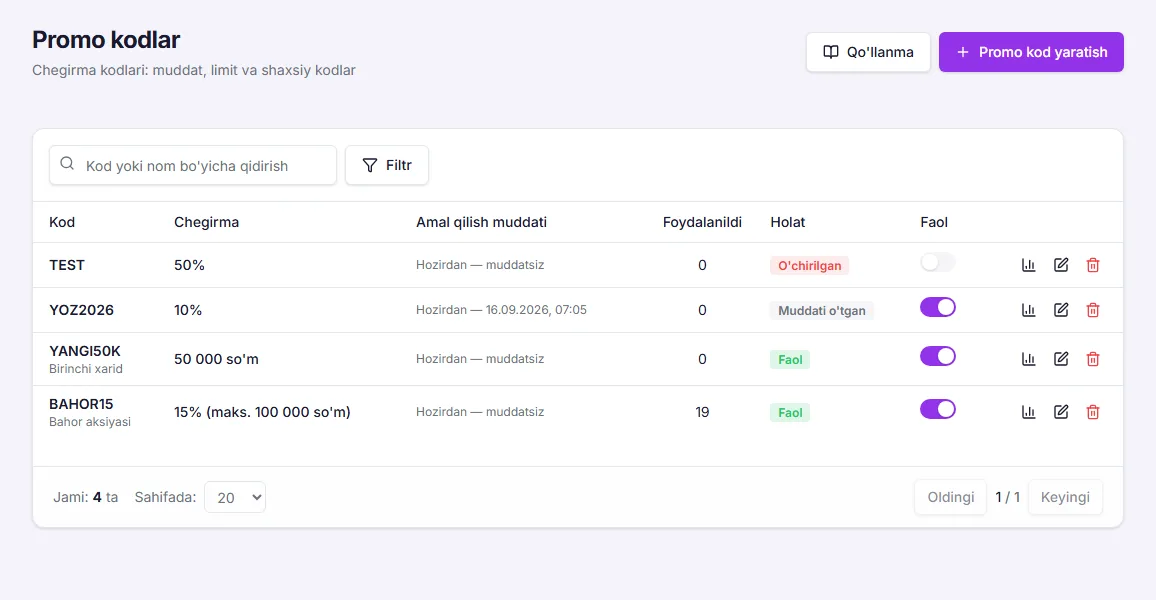Viewport: 1156px width, 600px height.
Task: Edit the YOZ2026 promo code
Action: pos(1061,310)
